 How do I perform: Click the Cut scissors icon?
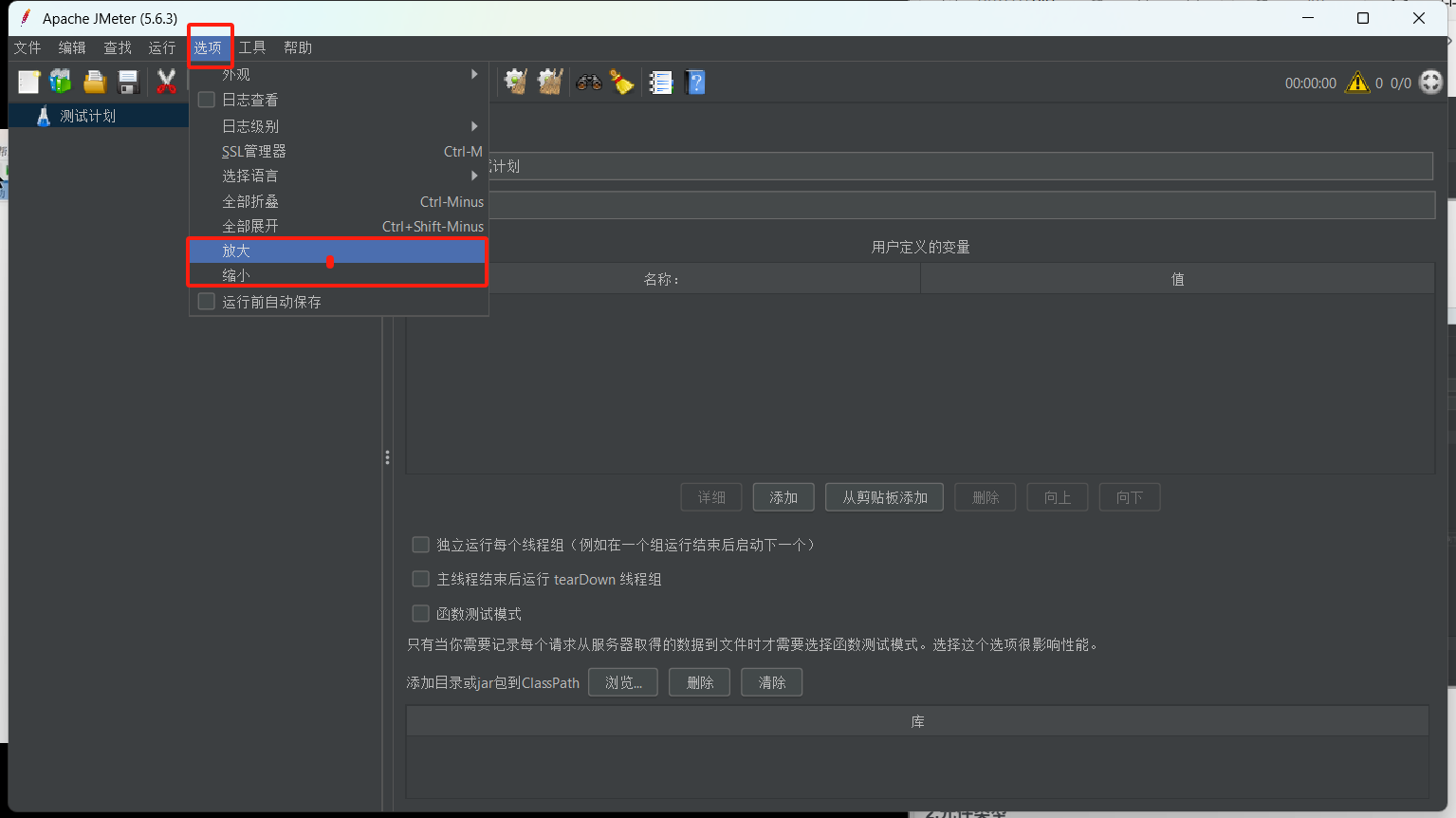point(167,83)
